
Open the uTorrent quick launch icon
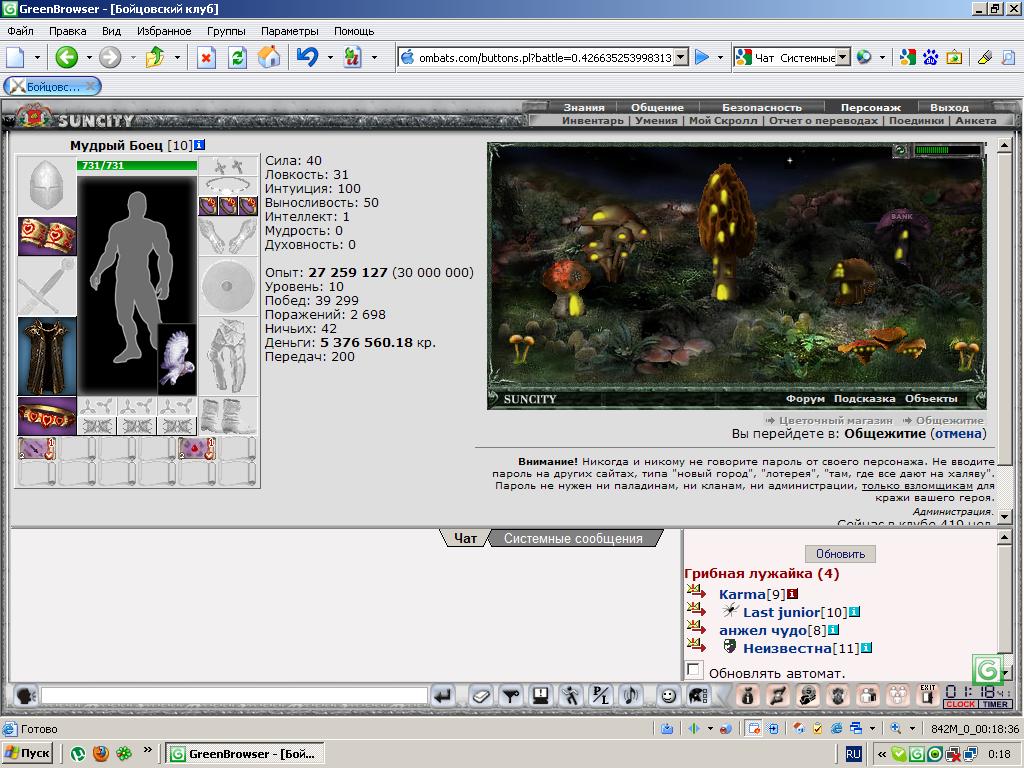tap(78, 754)
